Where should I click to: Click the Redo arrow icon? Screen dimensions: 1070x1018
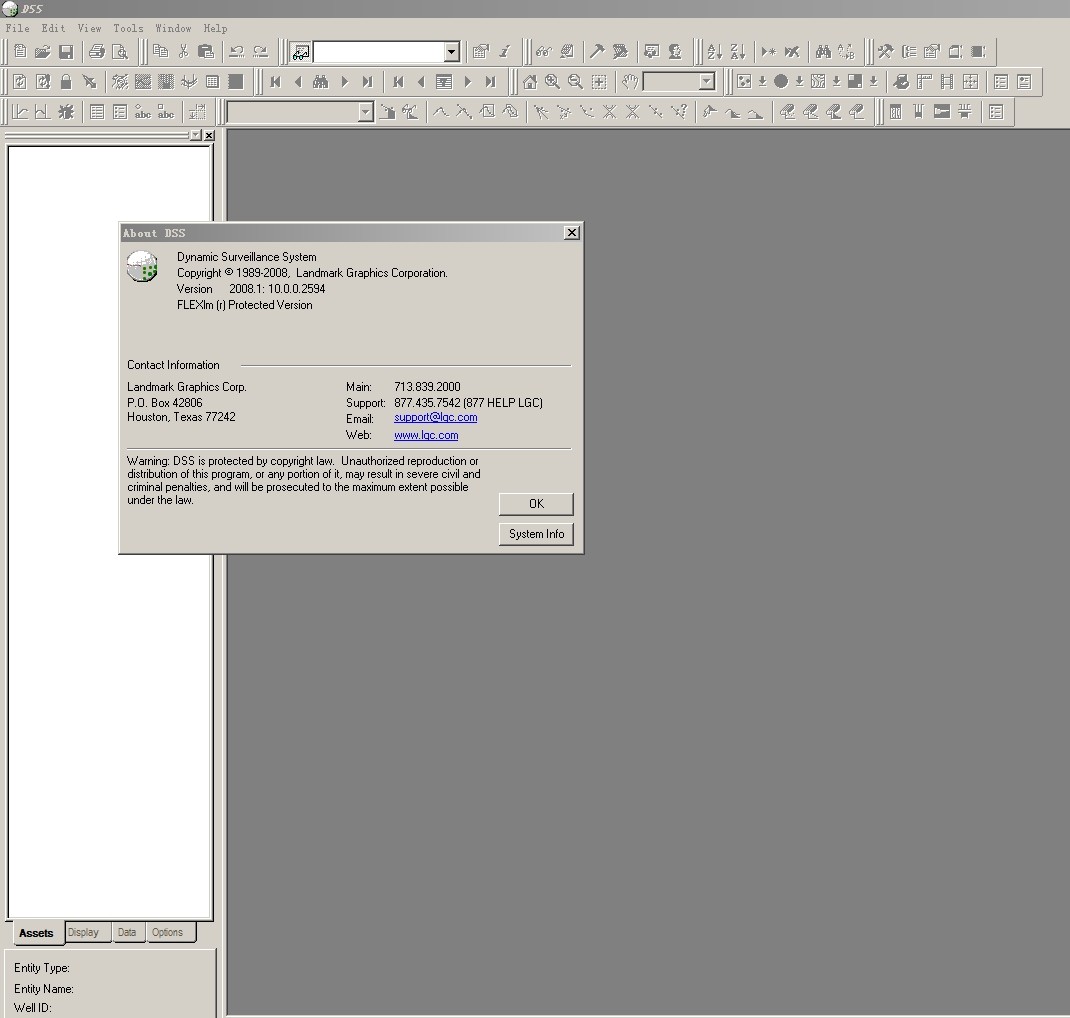pyautogui.click(x=260, y=52)
